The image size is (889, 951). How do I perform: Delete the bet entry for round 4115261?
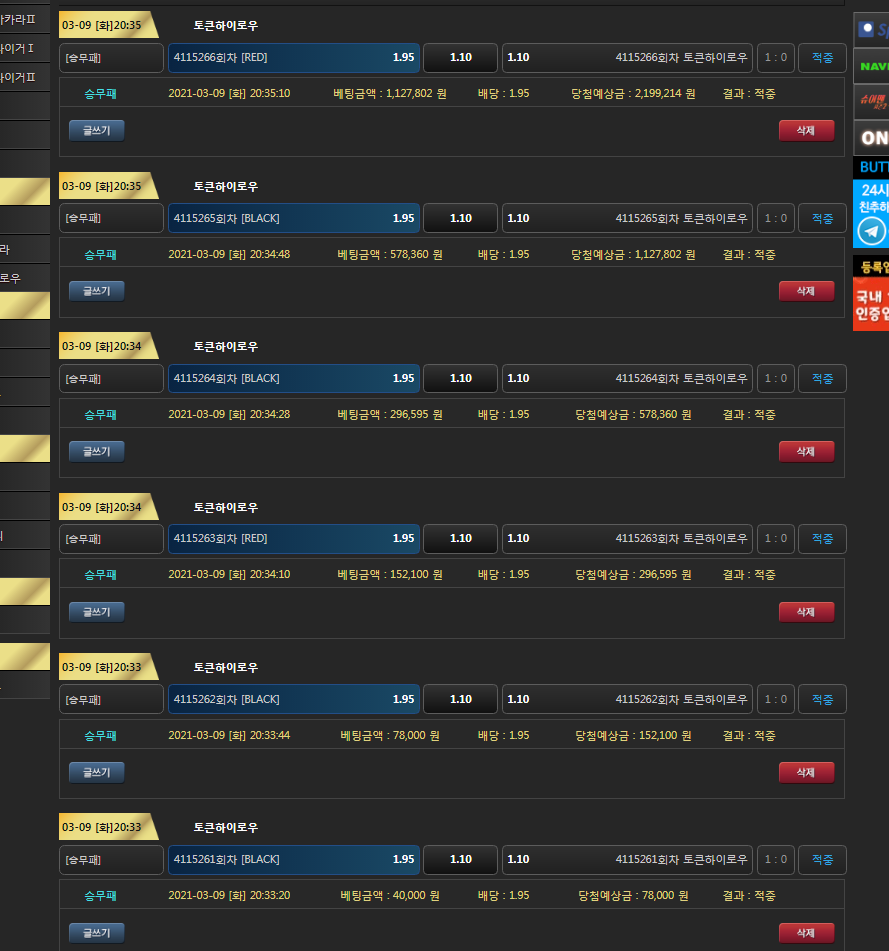806,933
